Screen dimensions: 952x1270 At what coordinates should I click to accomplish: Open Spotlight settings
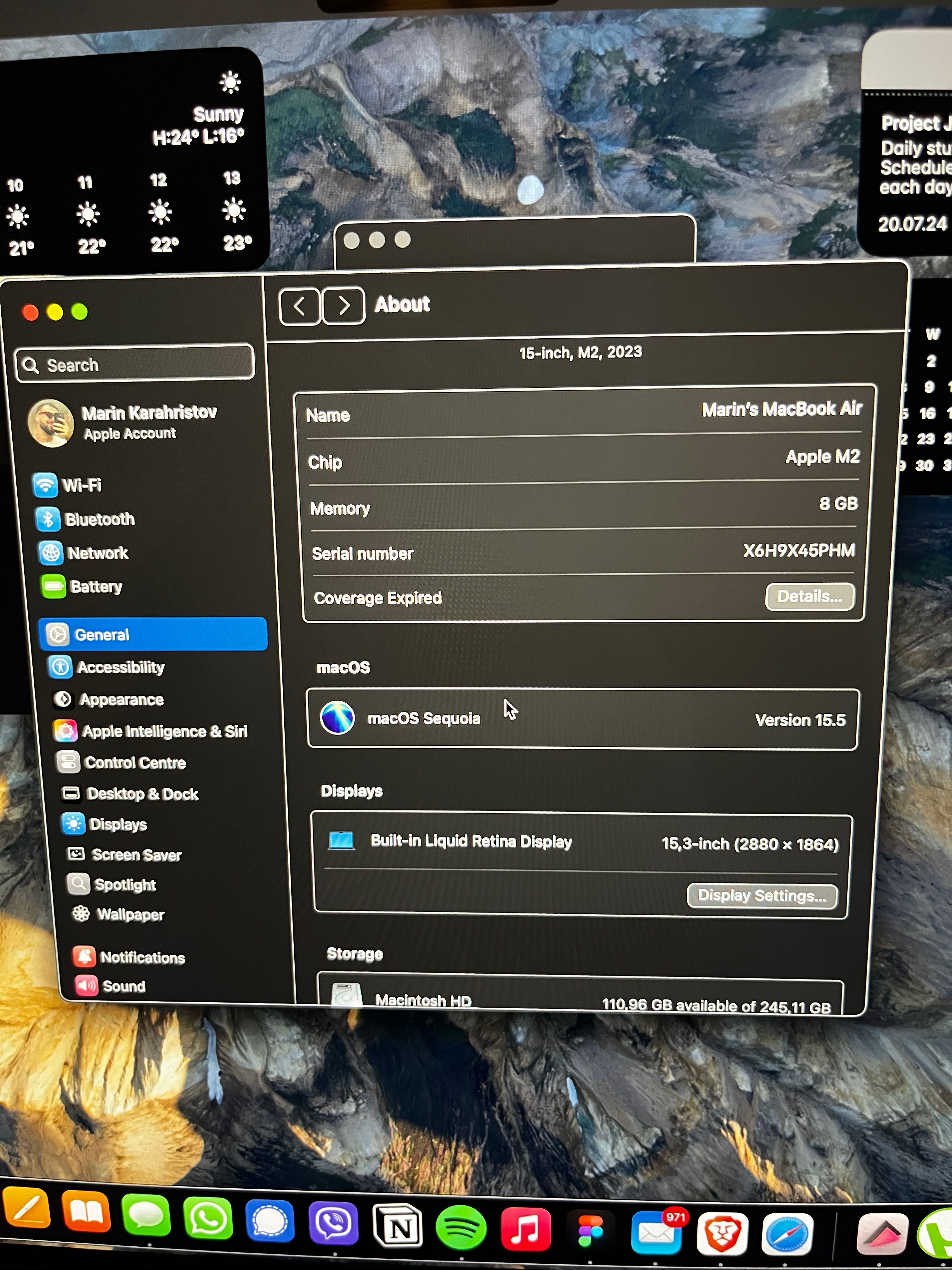112,884
